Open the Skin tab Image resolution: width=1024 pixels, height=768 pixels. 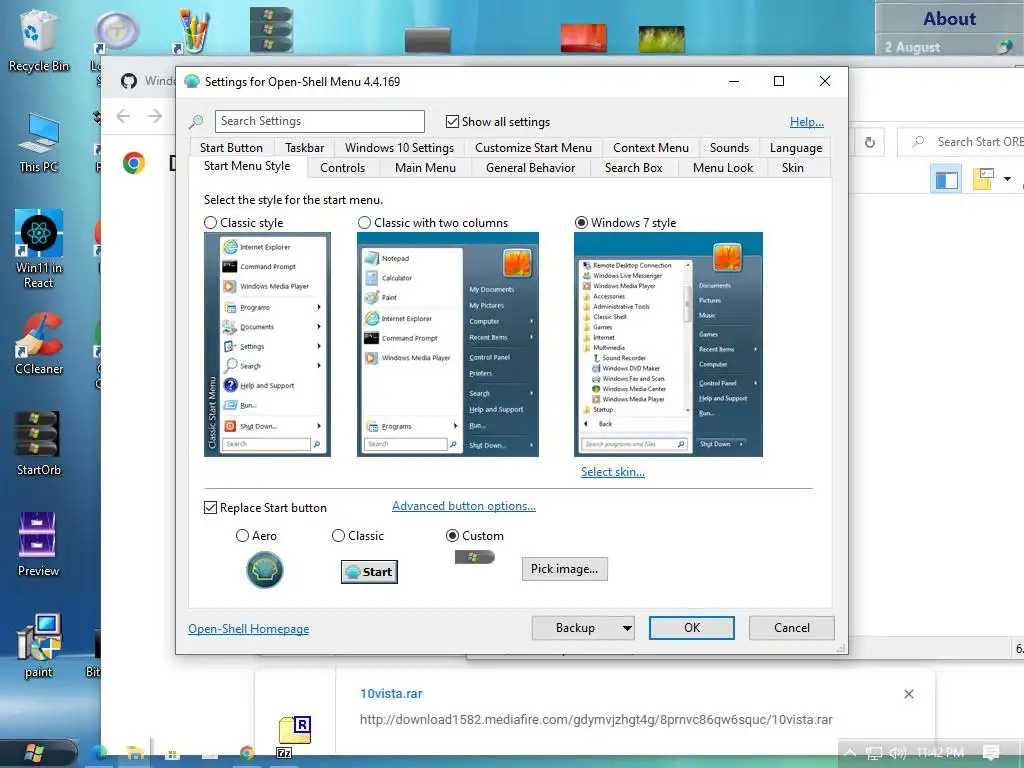pos(792,168)
